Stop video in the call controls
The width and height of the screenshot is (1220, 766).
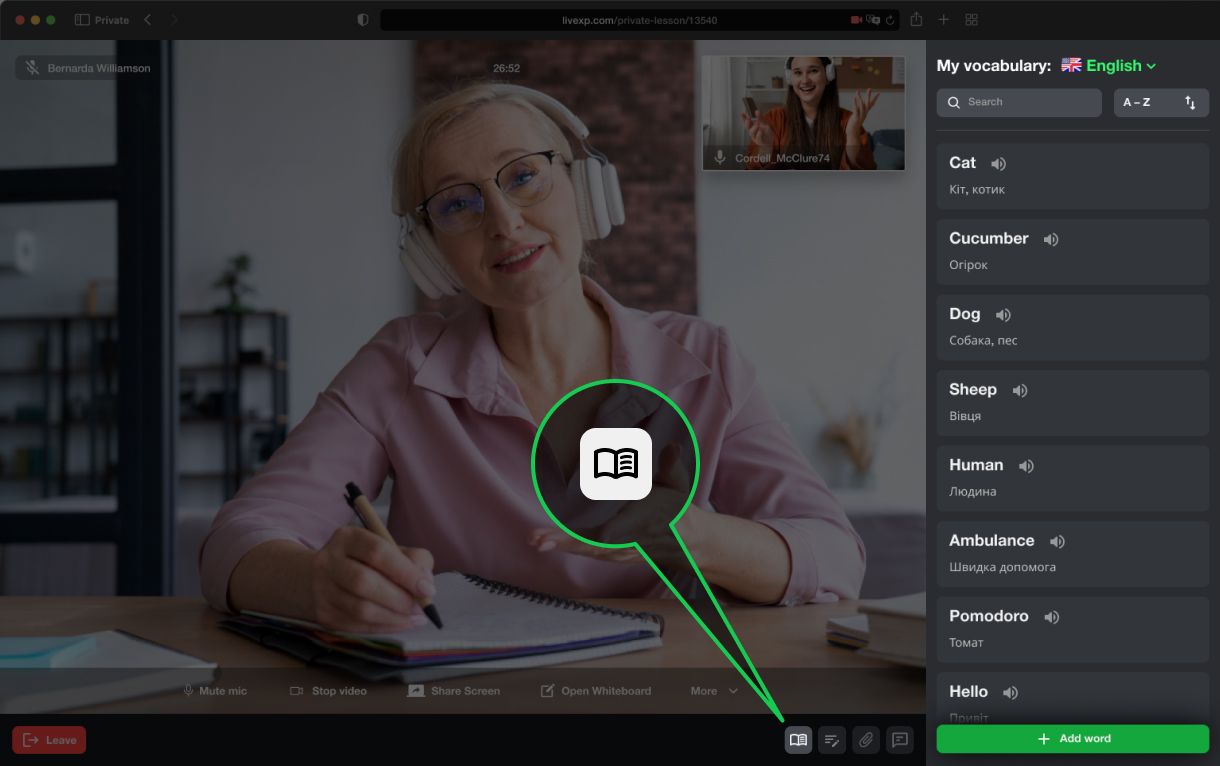[x=327, y=691]
